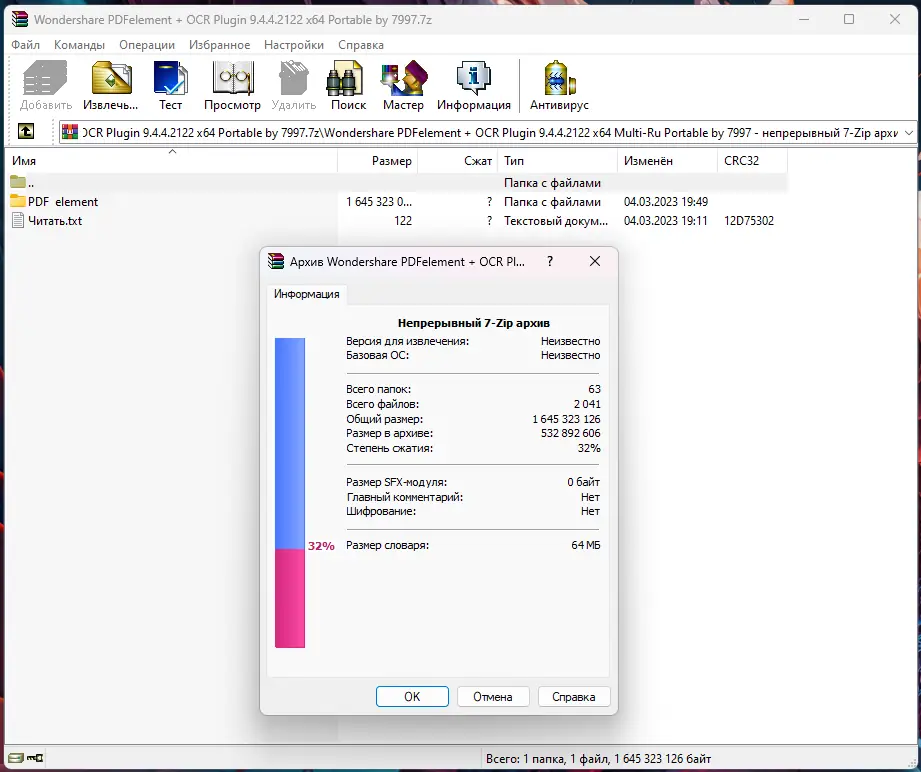Click the Читать.txt file icon

pyautogui.click(x=18, y=220)
